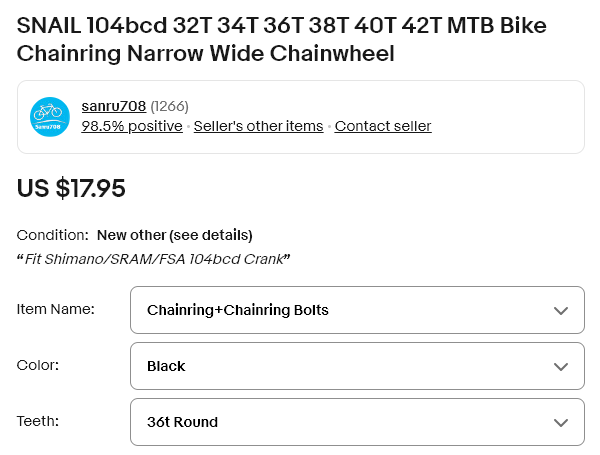Click the US $17.95 price
The width and height of the screenshot is (600, 455).
71,188
